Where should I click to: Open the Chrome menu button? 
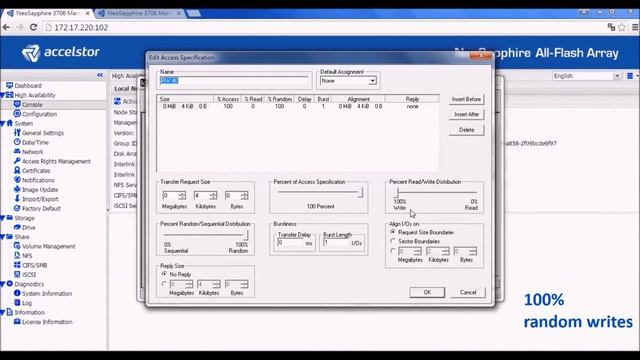635,27
